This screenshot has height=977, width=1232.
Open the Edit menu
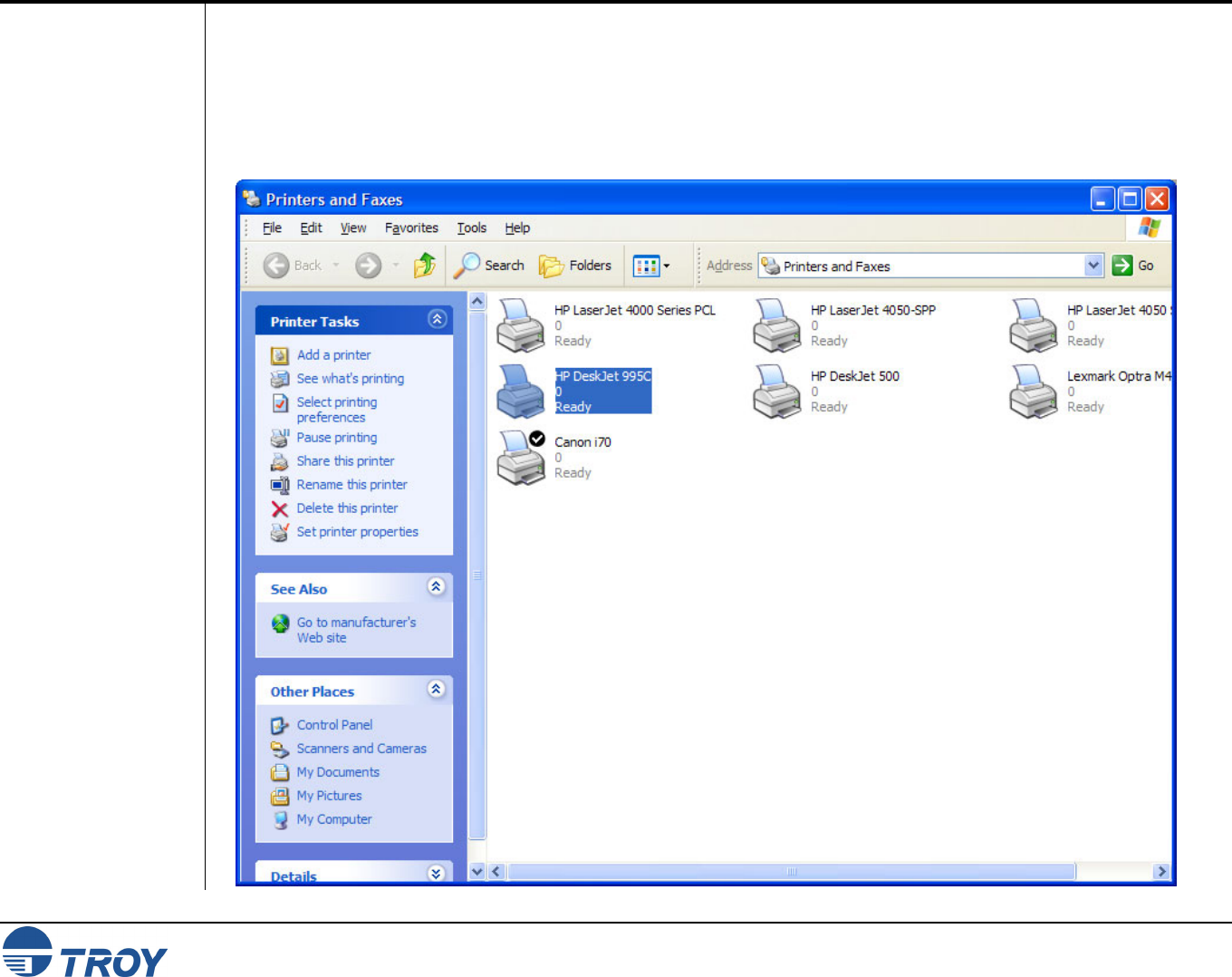pos(312,228)
